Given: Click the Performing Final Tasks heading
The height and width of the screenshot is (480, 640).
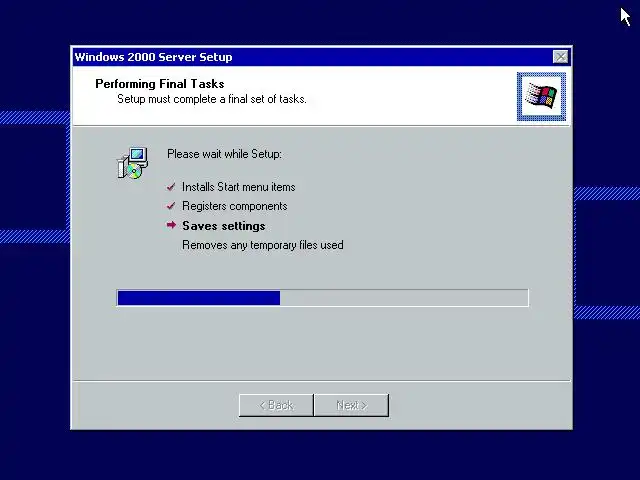Looking at the screenshot, I should [x=160, y=84].
